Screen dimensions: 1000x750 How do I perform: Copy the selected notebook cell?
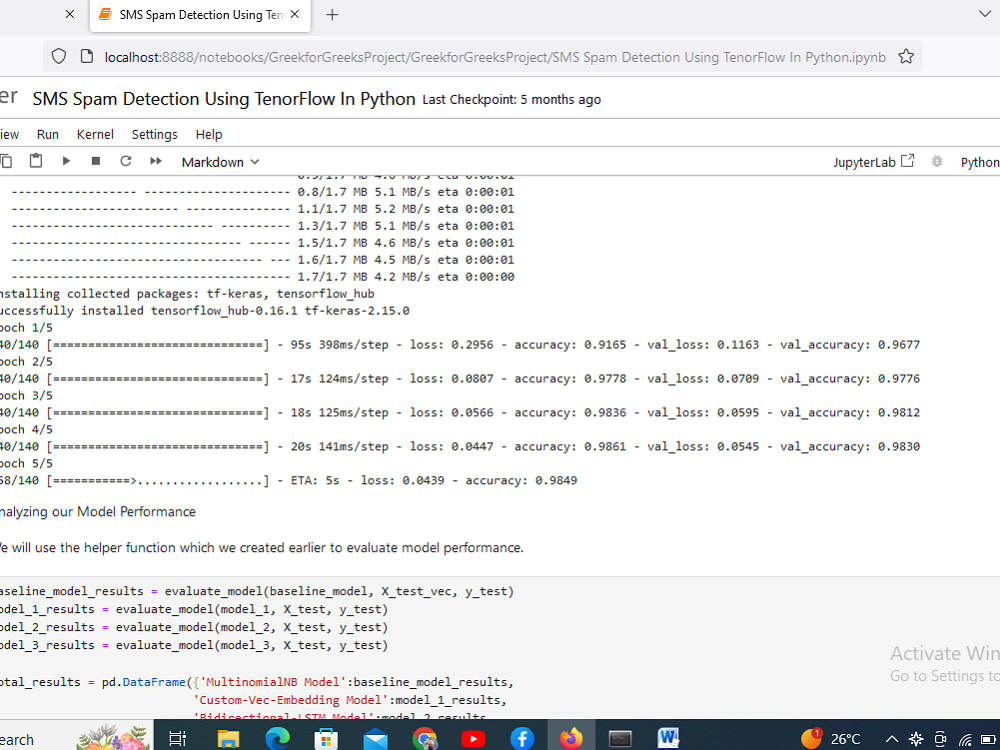pyautogui.click(x=7, y=161)
